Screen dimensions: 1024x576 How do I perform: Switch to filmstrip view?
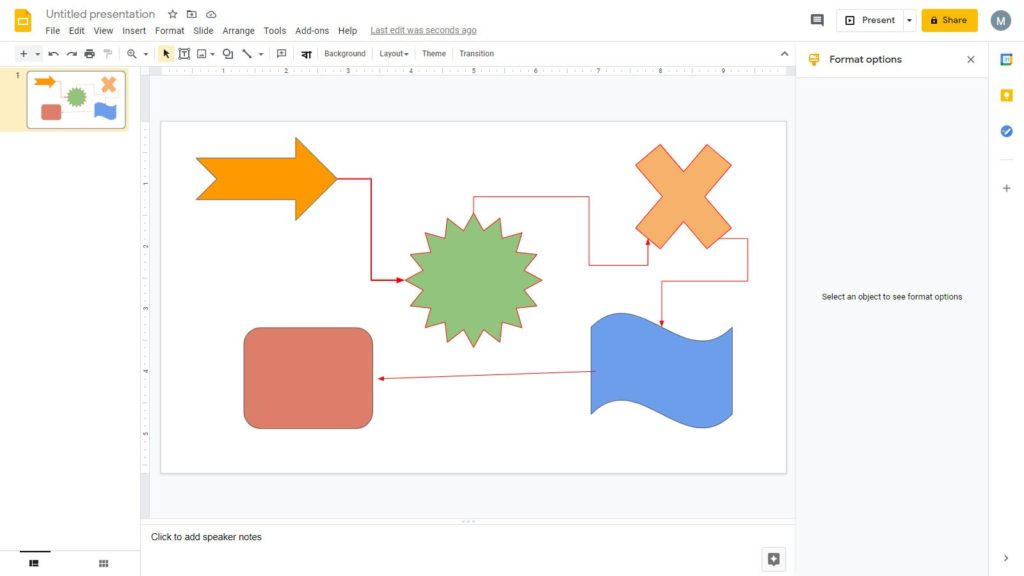click(x=34, y=563)
